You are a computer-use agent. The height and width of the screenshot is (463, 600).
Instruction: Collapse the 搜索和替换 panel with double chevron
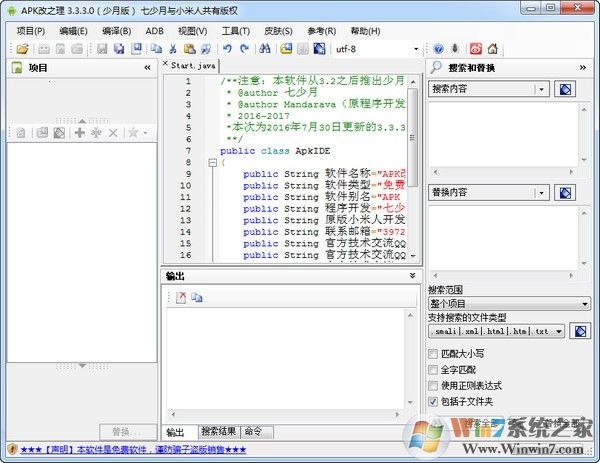coord(582,68)
